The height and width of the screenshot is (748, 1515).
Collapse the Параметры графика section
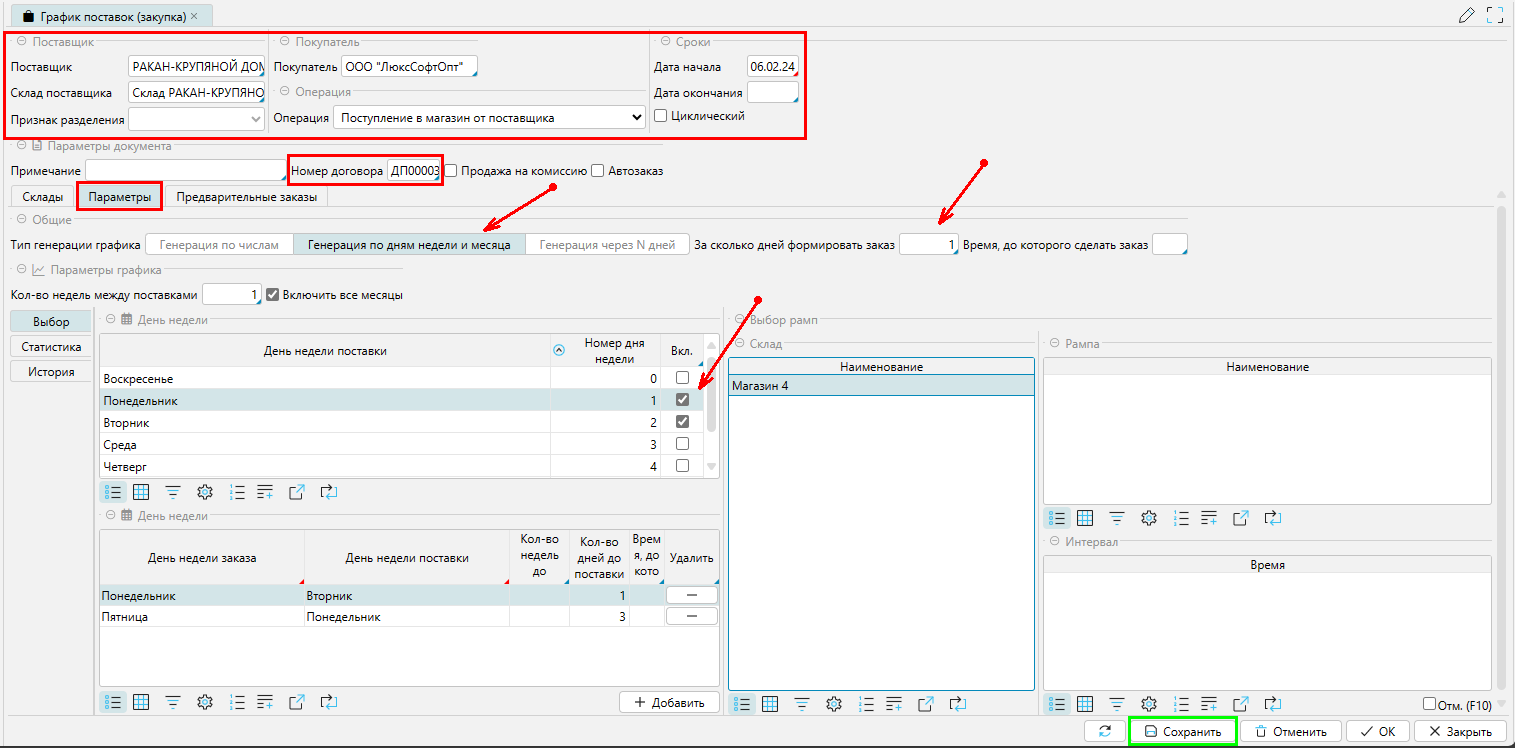[22, 270]
